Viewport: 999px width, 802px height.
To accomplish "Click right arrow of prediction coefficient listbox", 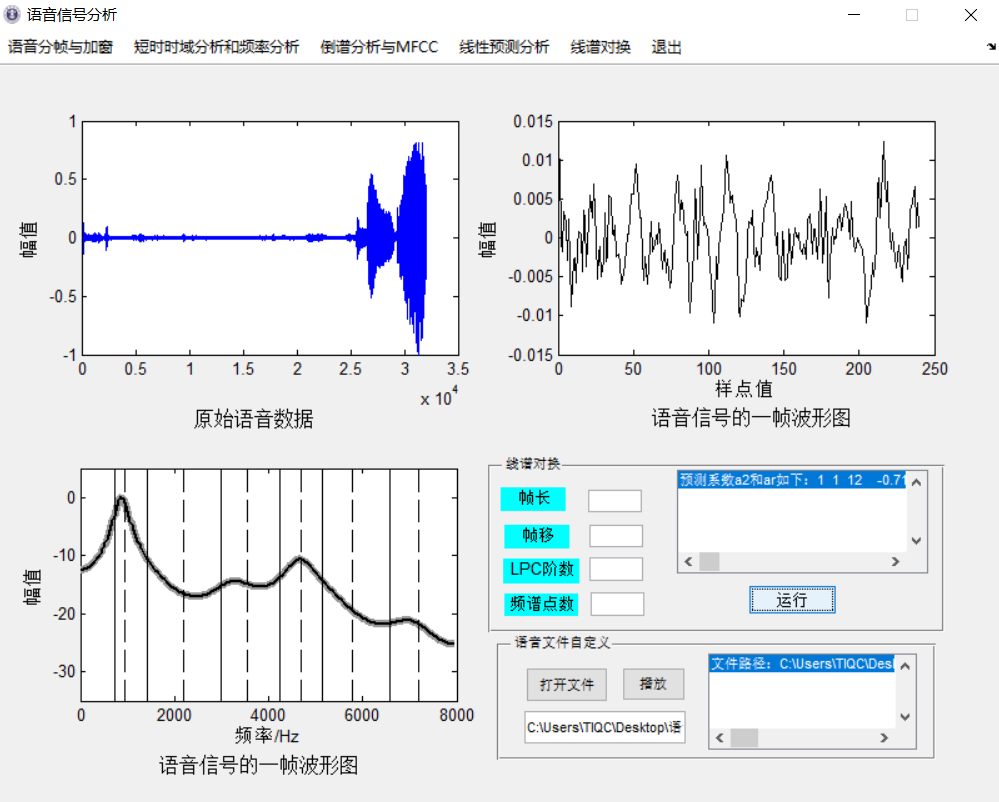I will (895, 561).
